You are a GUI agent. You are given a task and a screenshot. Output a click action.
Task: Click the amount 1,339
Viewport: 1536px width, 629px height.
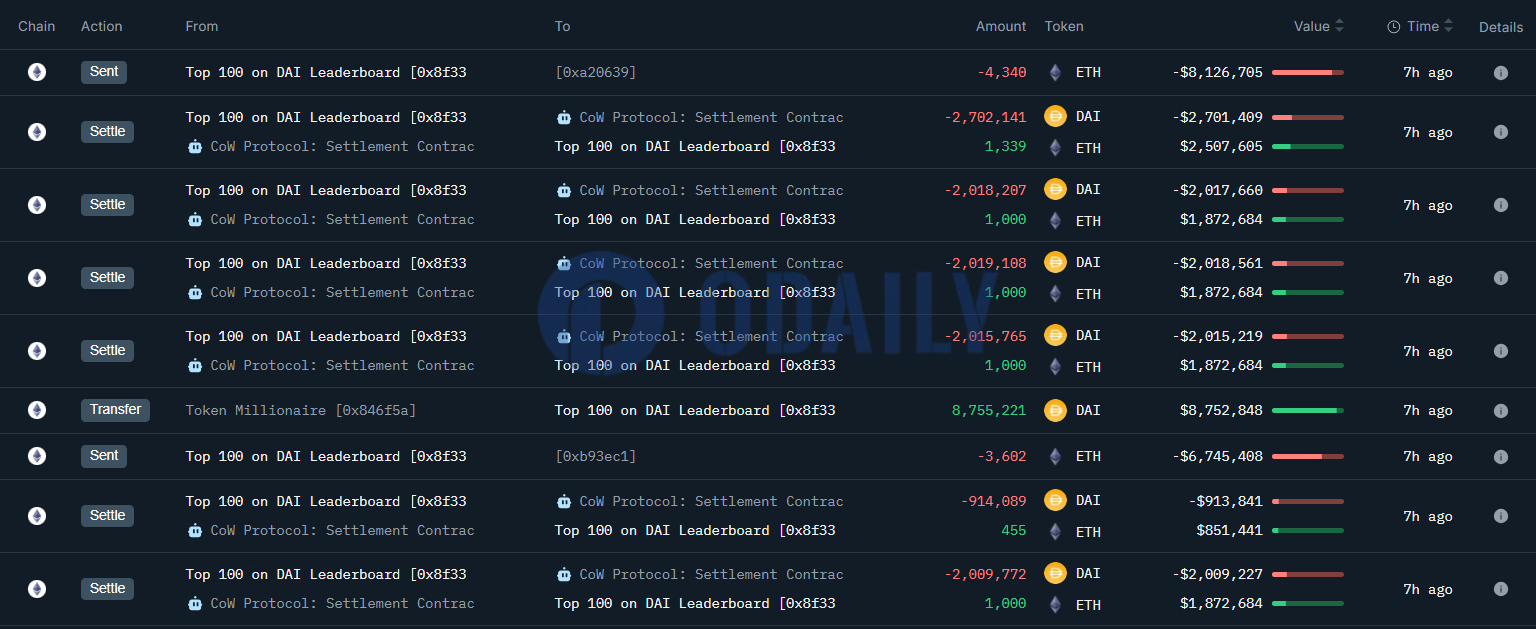[1005, 146]
